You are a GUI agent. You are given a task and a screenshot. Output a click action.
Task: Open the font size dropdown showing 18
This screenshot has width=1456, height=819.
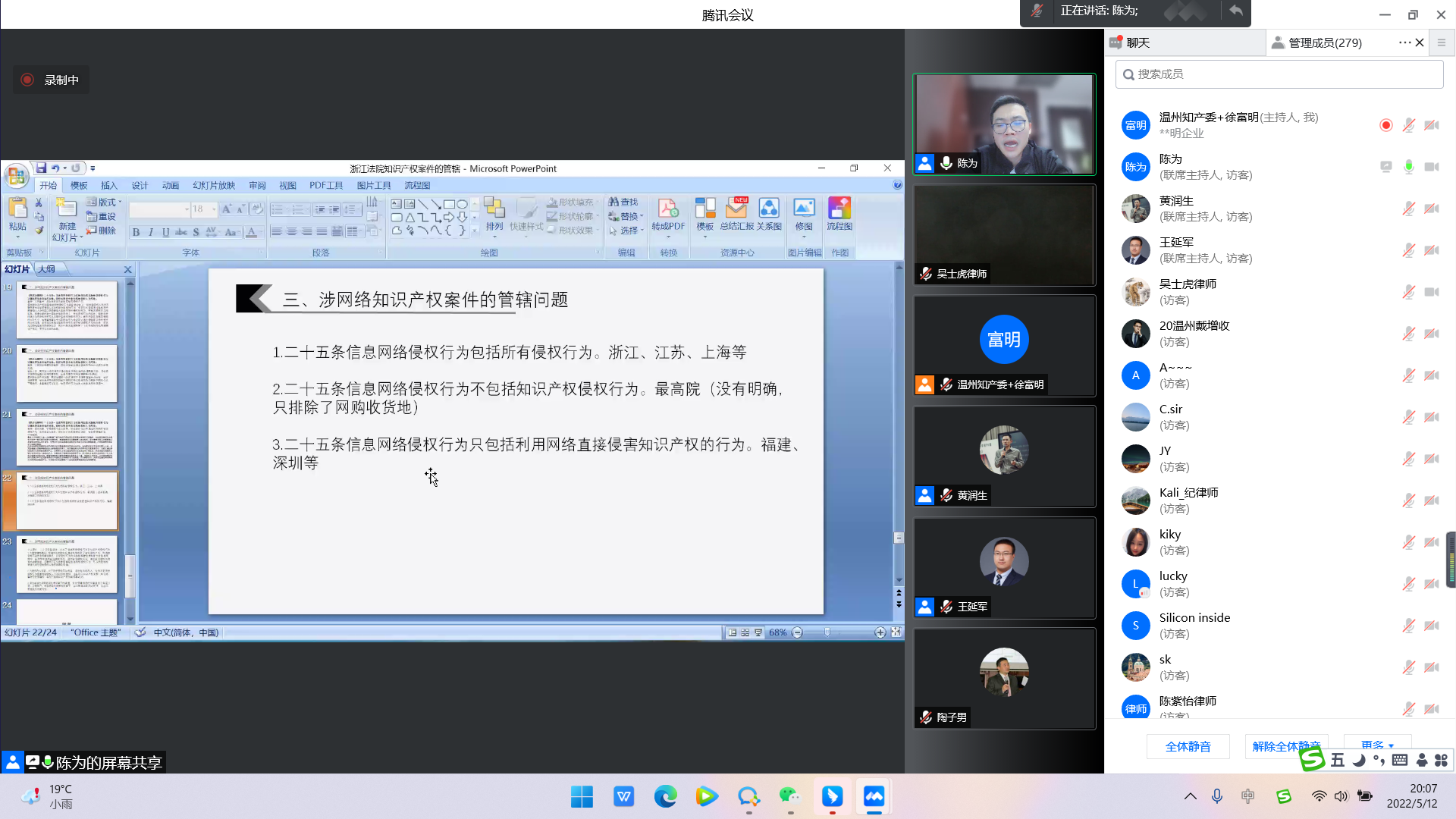(x=214, y=209)
